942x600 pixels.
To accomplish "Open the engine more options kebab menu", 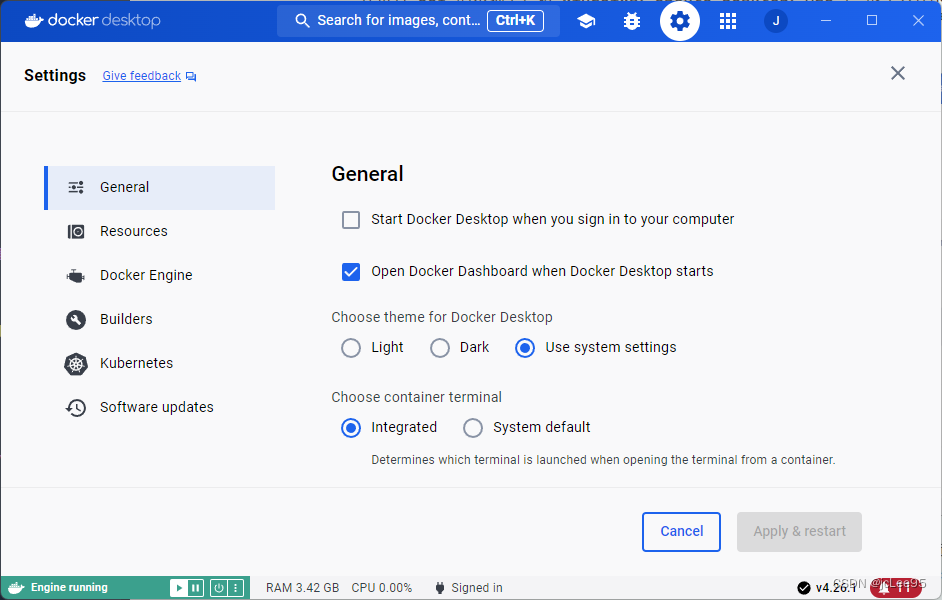I will pos(236,588).
